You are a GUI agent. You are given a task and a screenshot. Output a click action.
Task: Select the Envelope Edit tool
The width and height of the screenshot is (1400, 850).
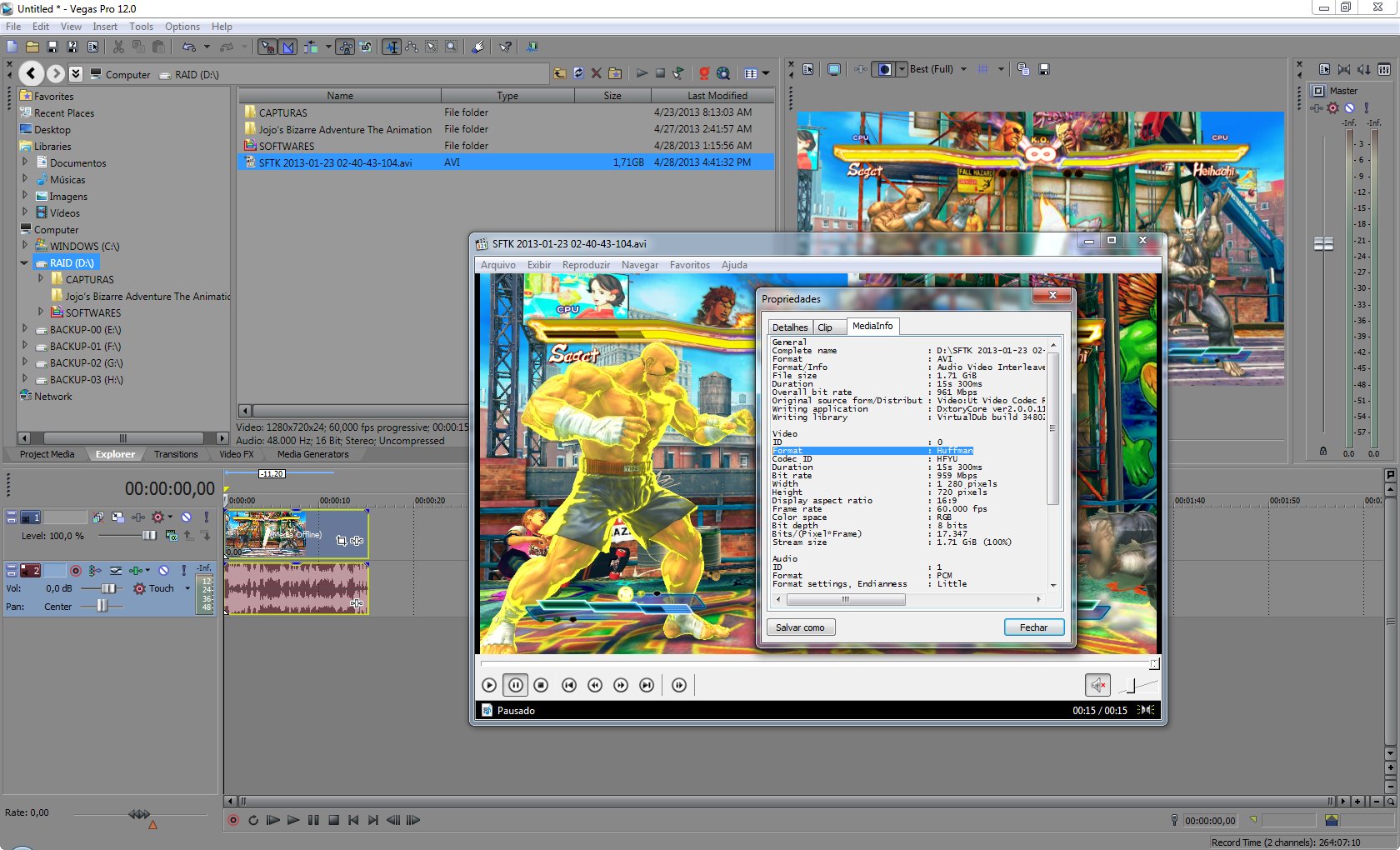click(x=412, y=47)
